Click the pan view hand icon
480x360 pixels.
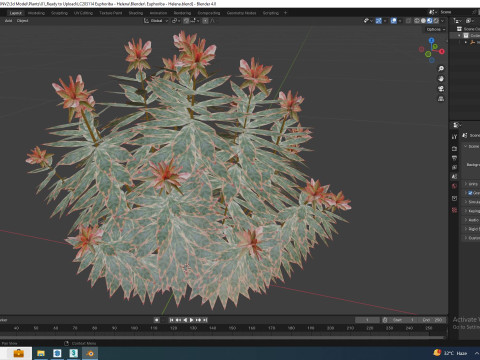point(441,79)
